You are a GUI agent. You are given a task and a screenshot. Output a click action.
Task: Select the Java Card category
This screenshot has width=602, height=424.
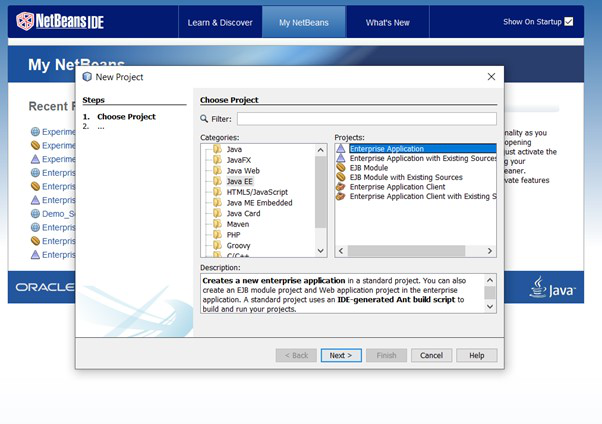tap(243, 213)
